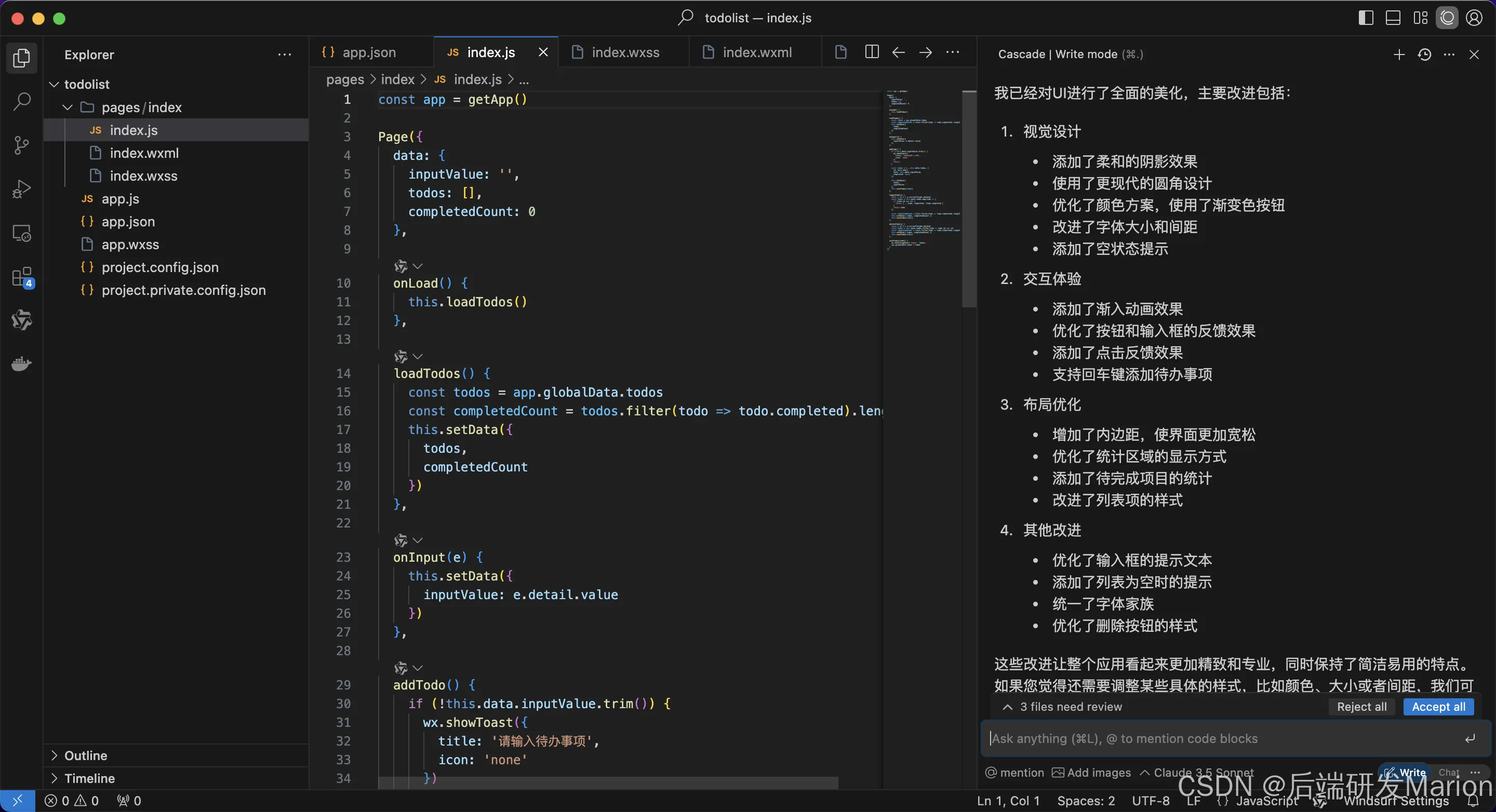Select the Explorer icon in activity bar

pos(22,58)
